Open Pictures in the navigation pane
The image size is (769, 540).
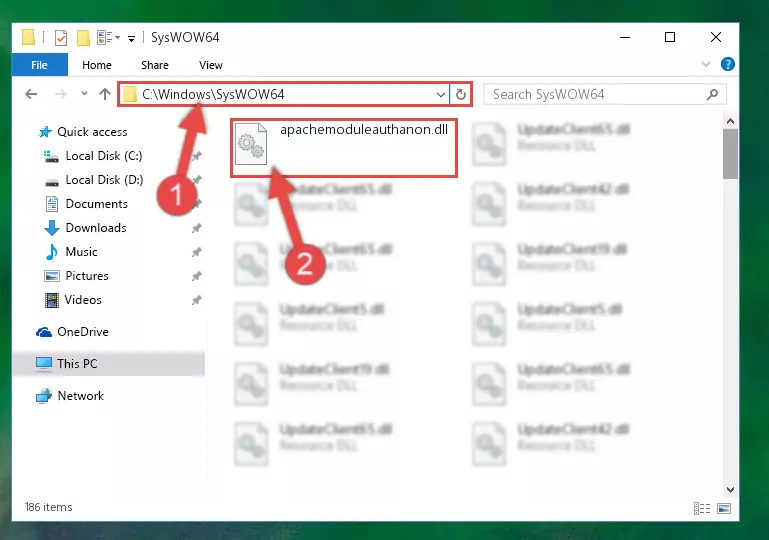tap(87, 276)
